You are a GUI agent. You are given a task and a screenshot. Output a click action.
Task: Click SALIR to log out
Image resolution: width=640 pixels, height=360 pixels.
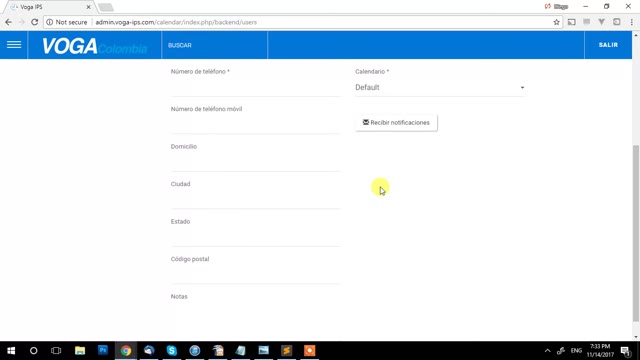pyautogui.click(x=608, y=45)
